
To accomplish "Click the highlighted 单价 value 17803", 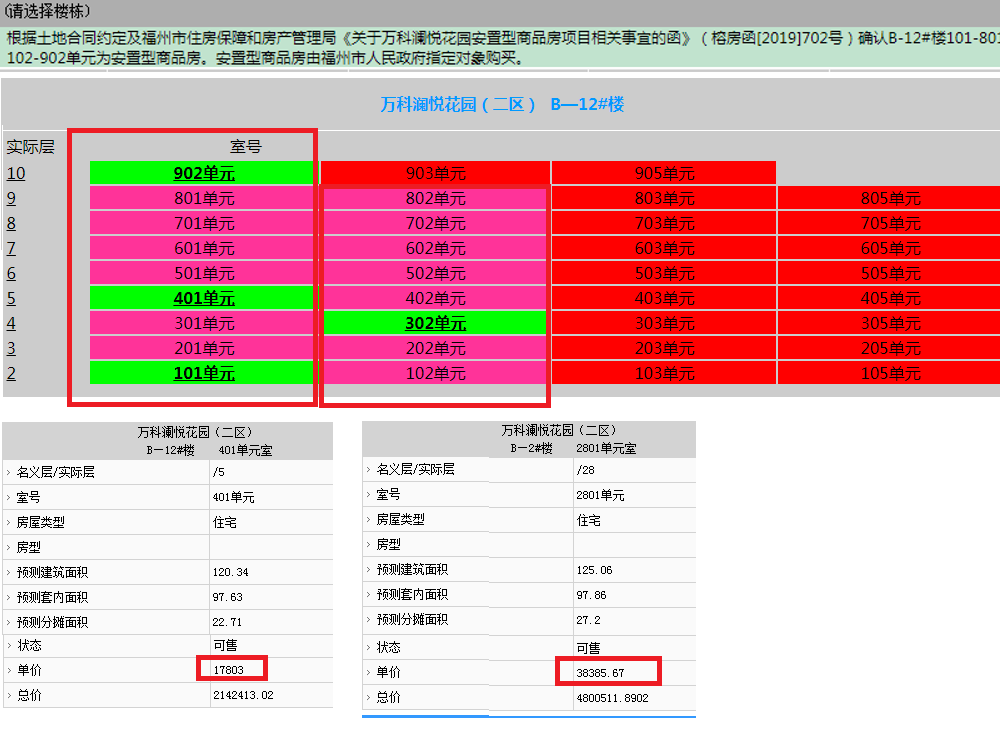I will 231,668.
